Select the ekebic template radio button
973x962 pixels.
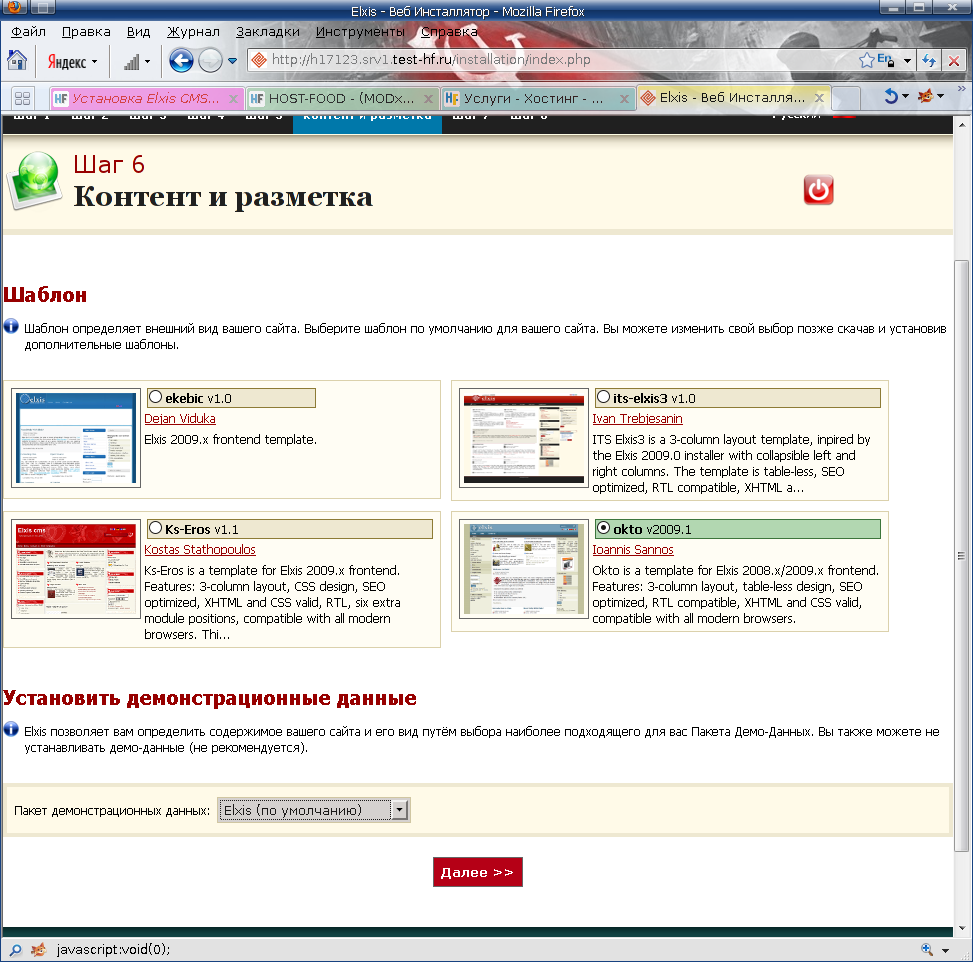156,397
